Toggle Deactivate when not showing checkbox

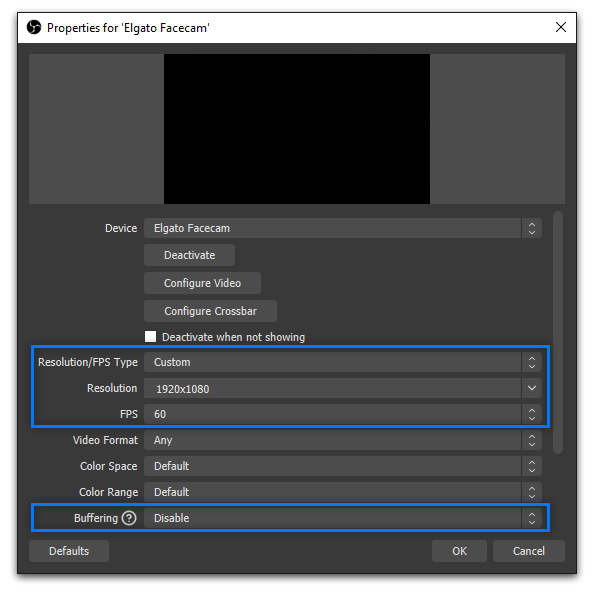click(x=150, y=337)
